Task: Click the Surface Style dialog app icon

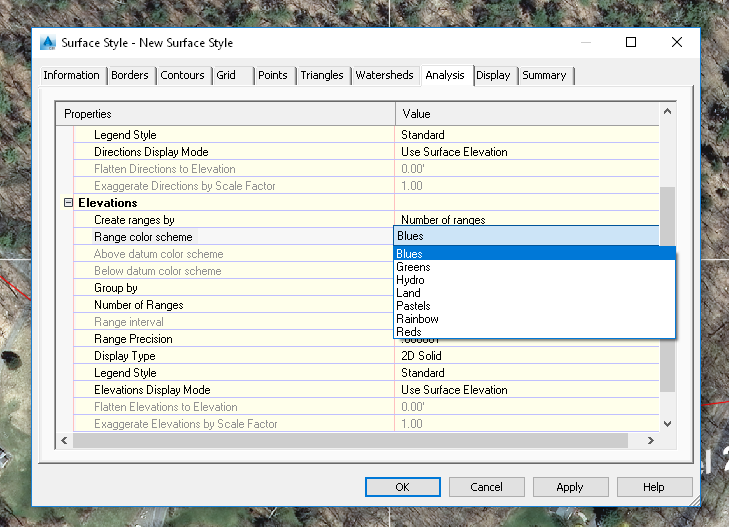Action: coord(48,42)
